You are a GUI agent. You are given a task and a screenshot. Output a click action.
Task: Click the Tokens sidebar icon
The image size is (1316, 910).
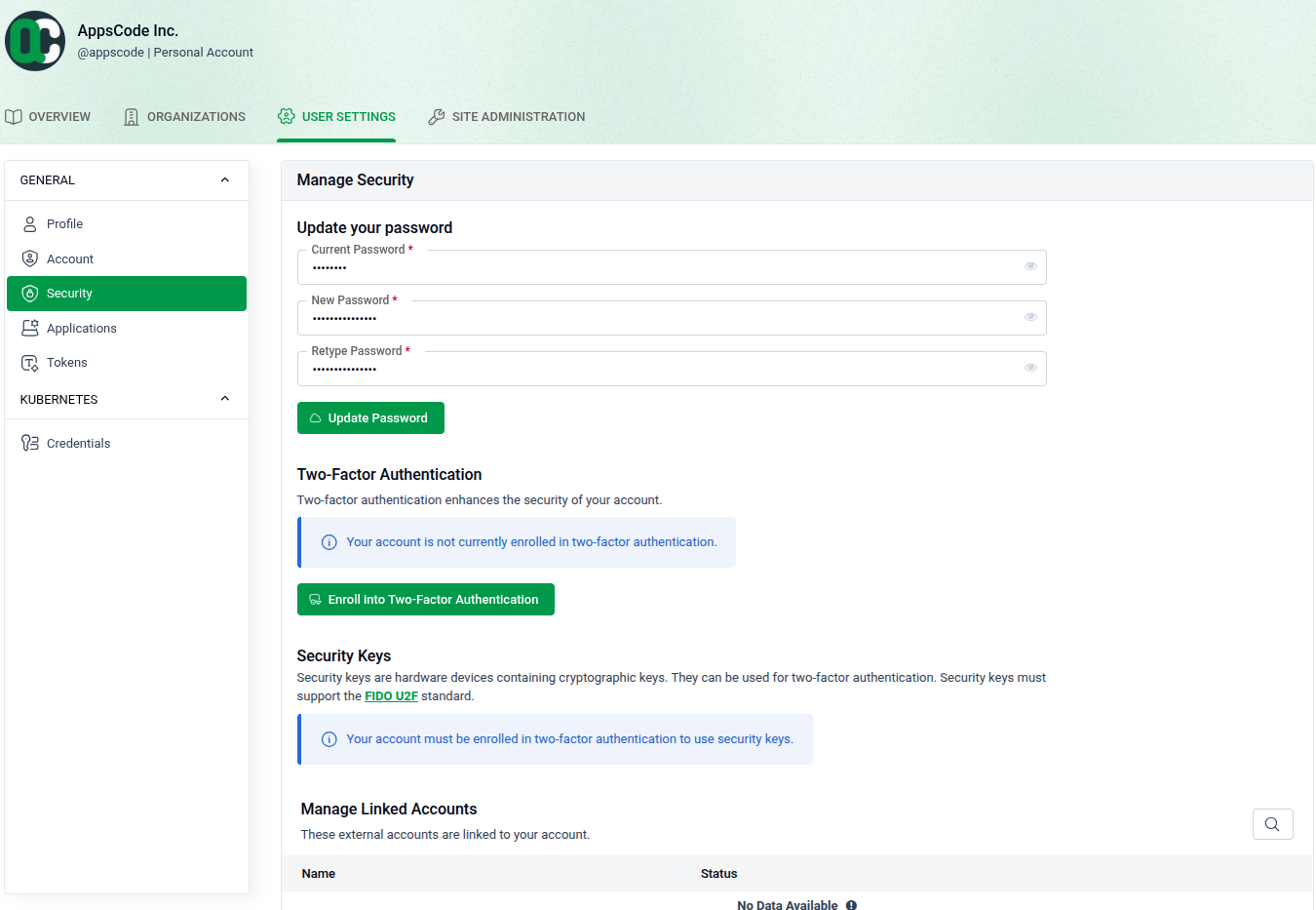30,362
